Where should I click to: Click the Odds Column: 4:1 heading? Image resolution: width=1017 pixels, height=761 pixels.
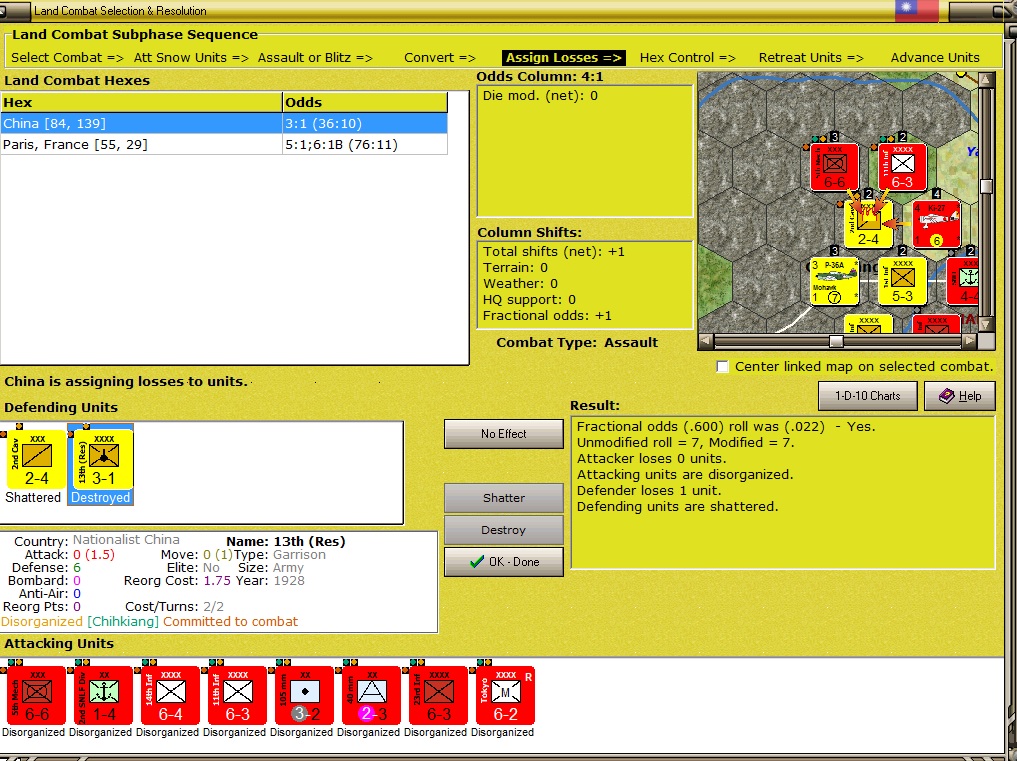(x=540, y=77)
